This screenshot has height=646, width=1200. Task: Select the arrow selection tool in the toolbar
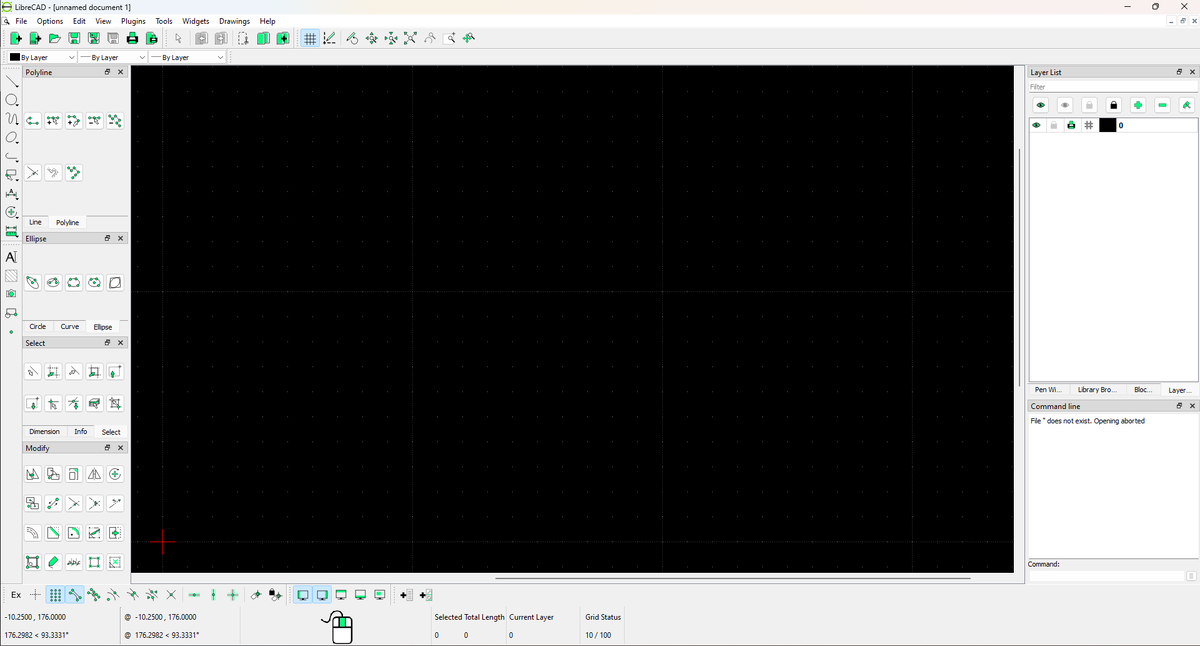179,38
